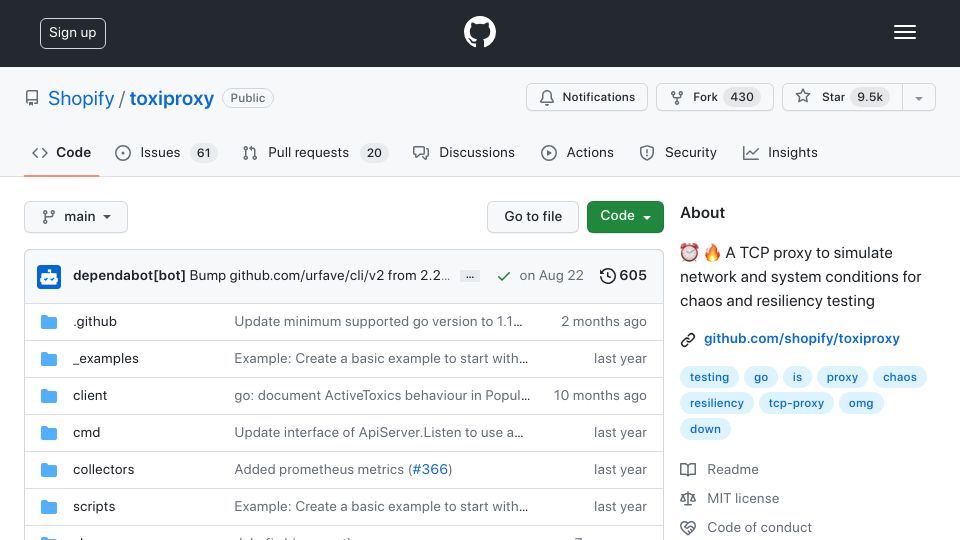Expand the green Code dropdown

tap(625, 217)
